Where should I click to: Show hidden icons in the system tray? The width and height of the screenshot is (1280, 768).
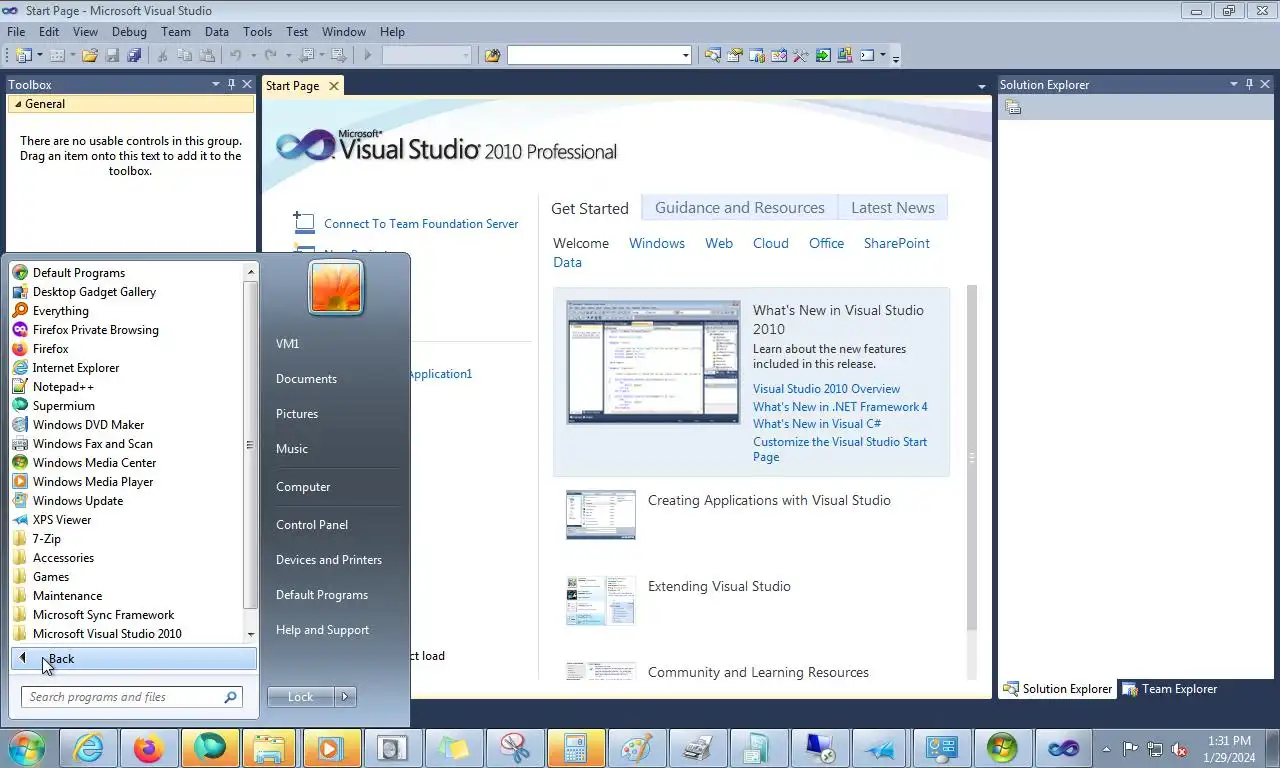[x=1105, y=749]
